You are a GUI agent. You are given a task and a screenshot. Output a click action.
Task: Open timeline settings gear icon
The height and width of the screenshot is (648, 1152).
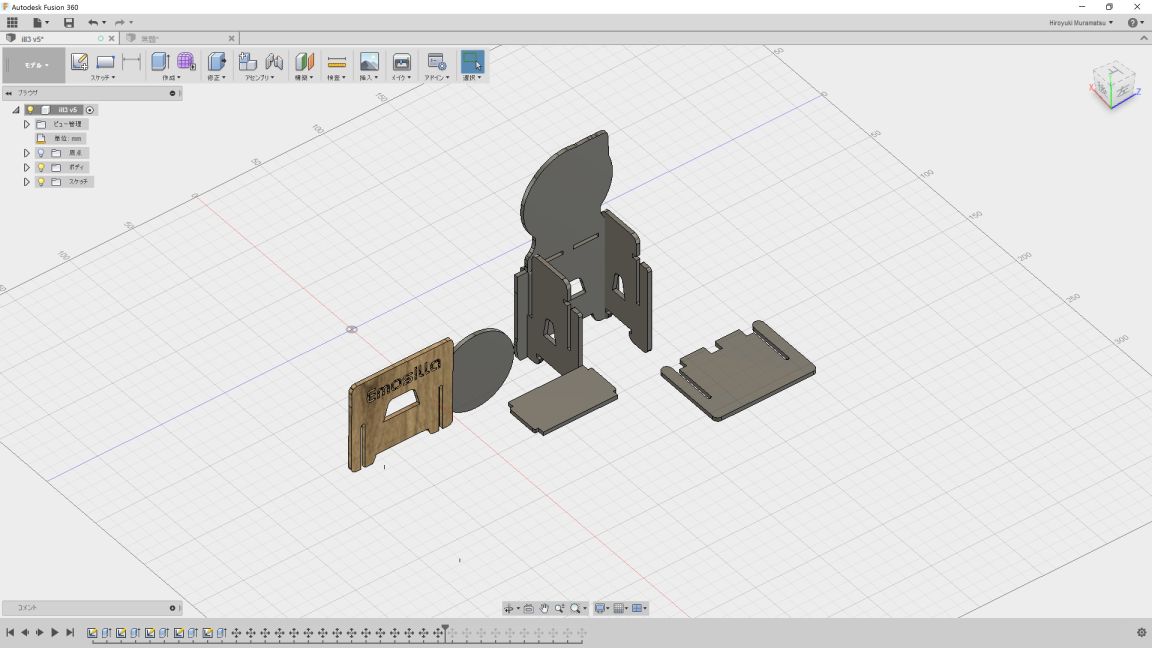(x=1141, y=633)
